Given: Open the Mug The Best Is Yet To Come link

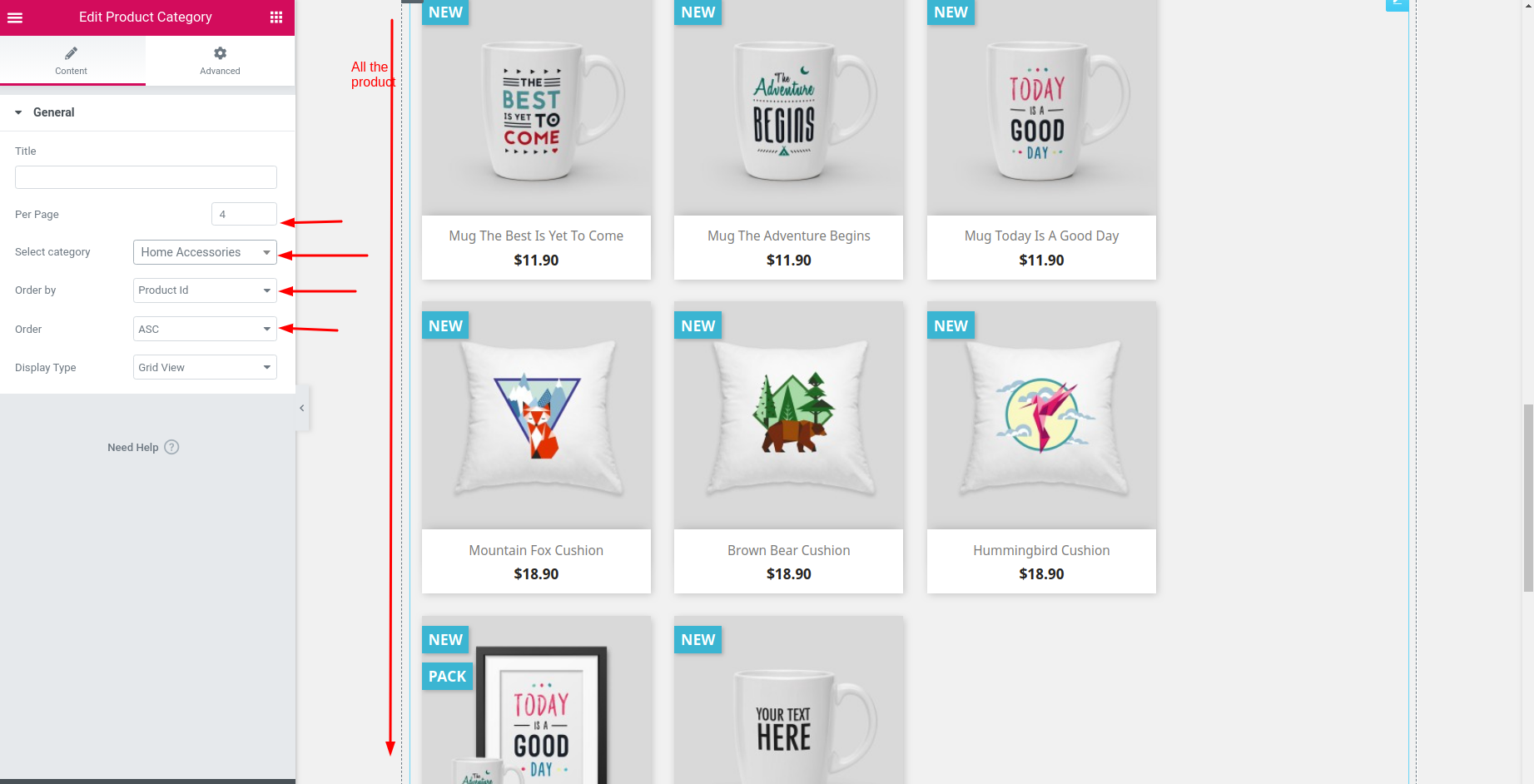Looking at the screenshot, I should click(x=536, y=236).
